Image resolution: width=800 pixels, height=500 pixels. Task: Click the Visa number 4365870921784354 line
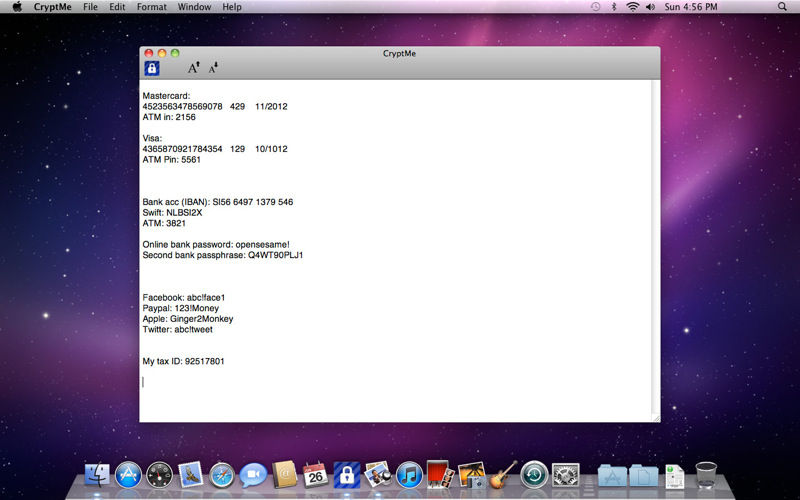pyautogui.click(x=215, y=149)
